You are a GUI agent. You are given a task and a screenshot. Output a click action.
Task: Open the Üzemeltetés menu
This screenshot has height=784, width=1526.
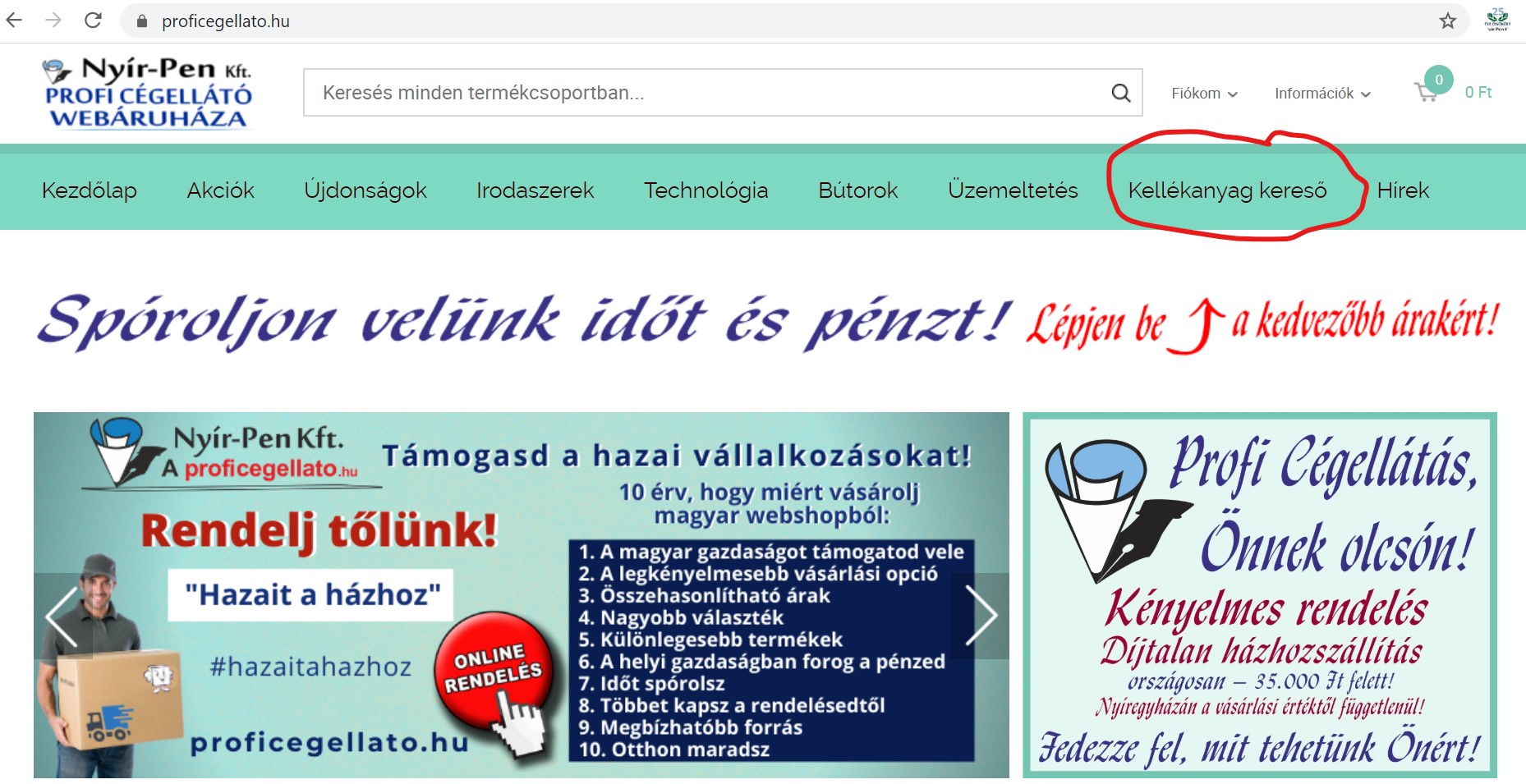tap(1013, 190)
